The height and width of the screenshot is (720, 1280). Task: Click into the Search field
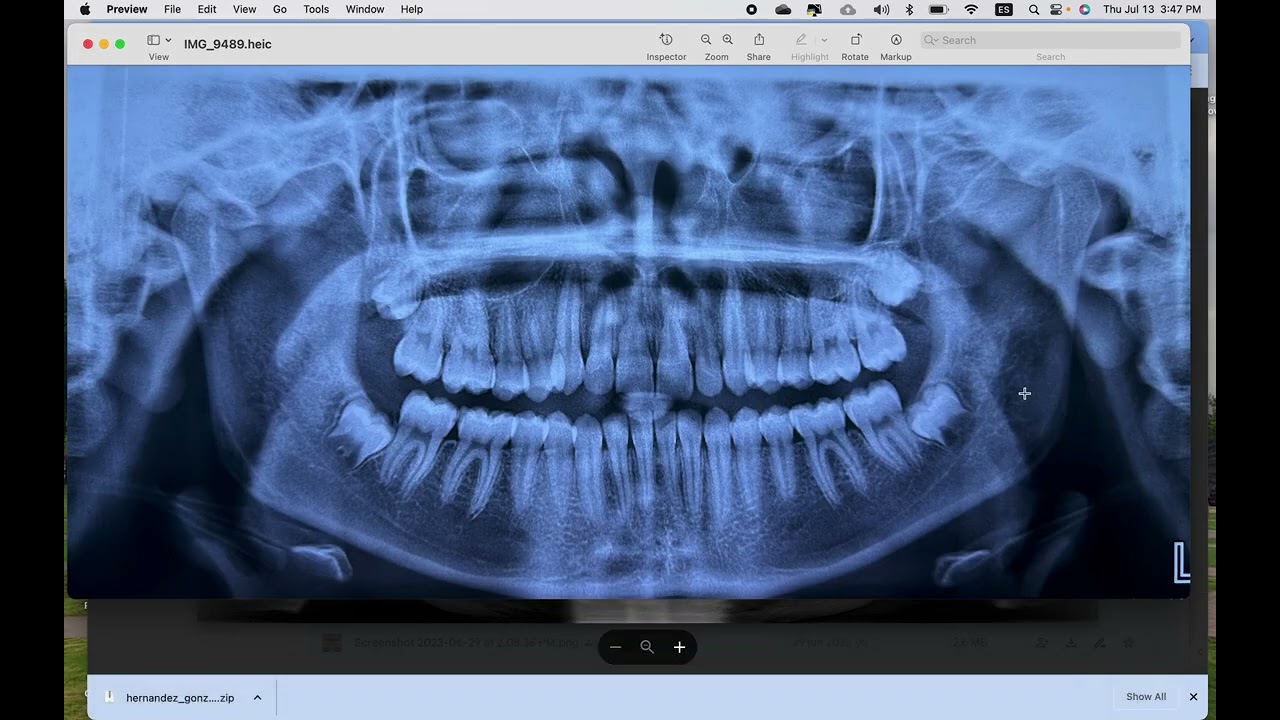(x=1050, y=40)
